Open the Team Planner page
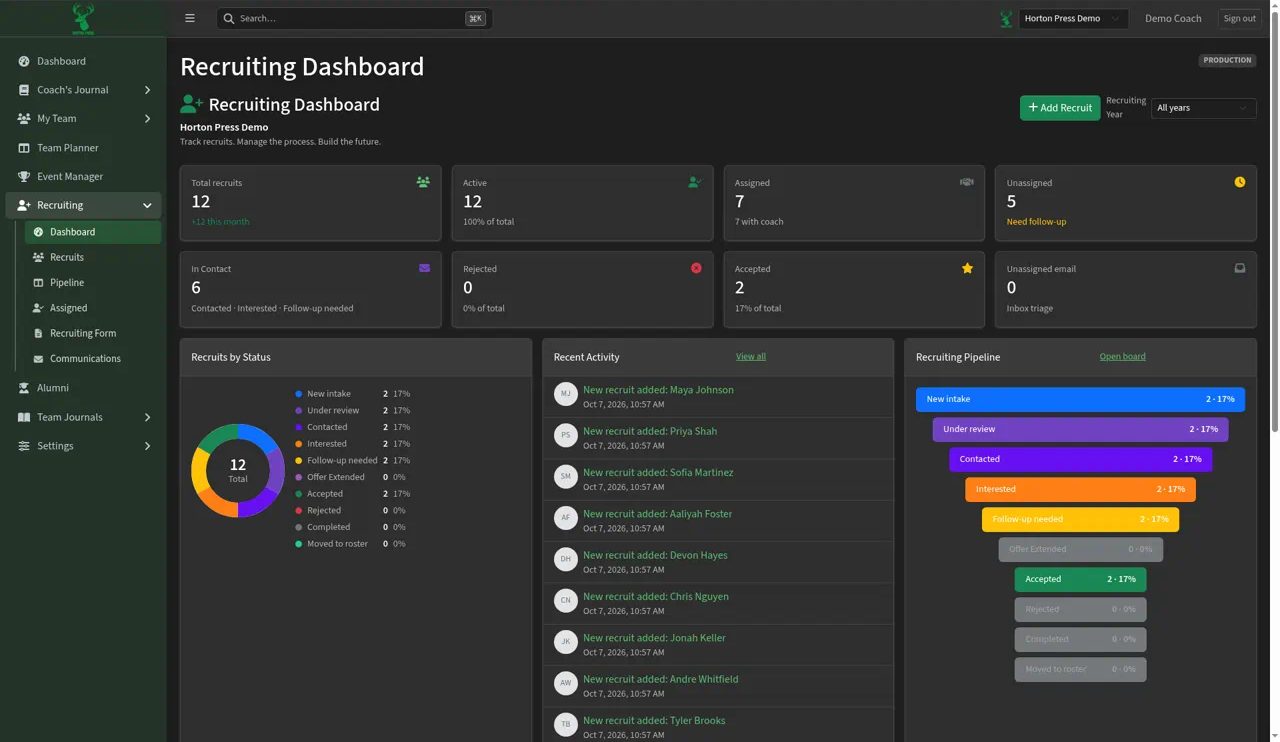Image resolution: width=1280 pixels, height=742 pixels. point(83,148)
